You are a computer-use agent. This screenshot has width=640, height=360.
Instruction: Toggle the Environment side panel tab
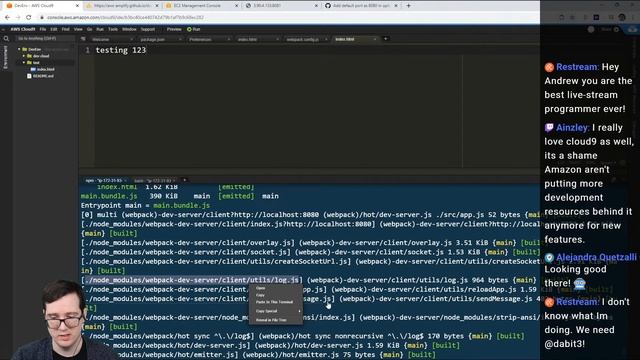[x=5, y=57]
